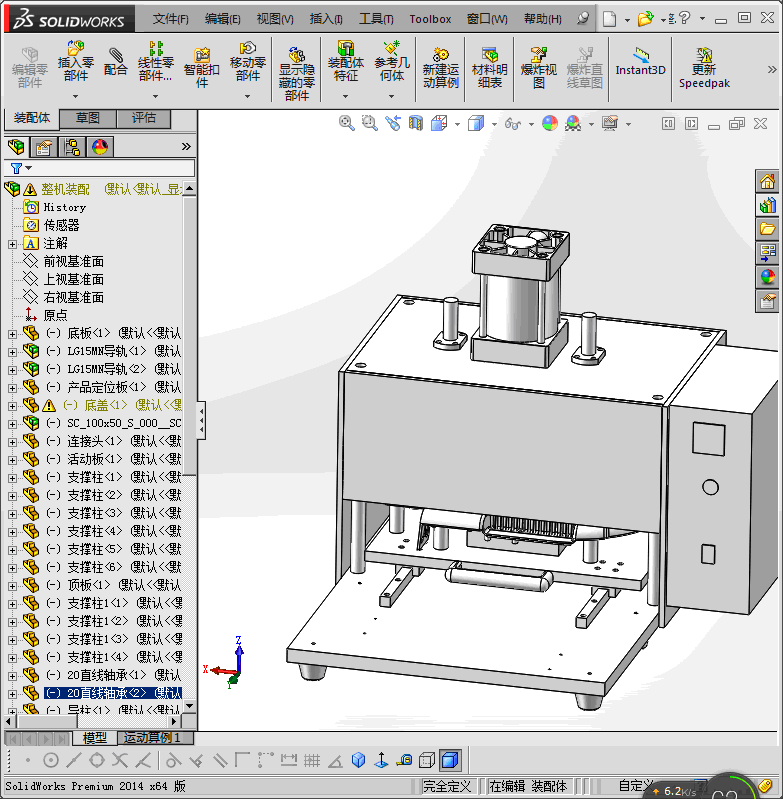783x799 pixels.
Task: Click the 智能扣件 smart fasteners icon
Action: coord(202,68)
